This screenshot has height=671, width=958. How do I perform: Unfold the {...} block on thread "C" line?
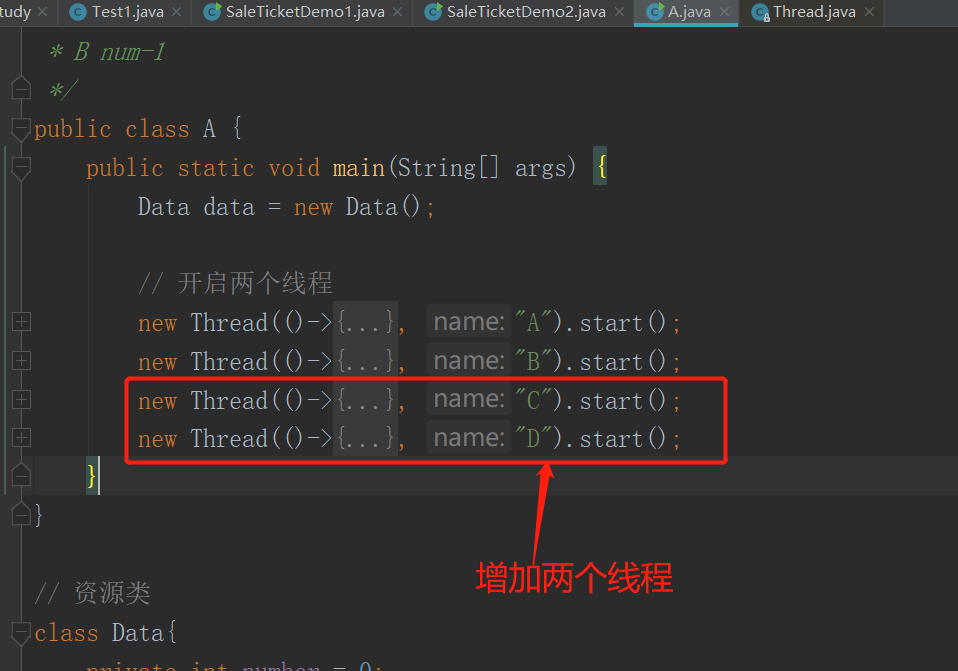pos(366,401)
